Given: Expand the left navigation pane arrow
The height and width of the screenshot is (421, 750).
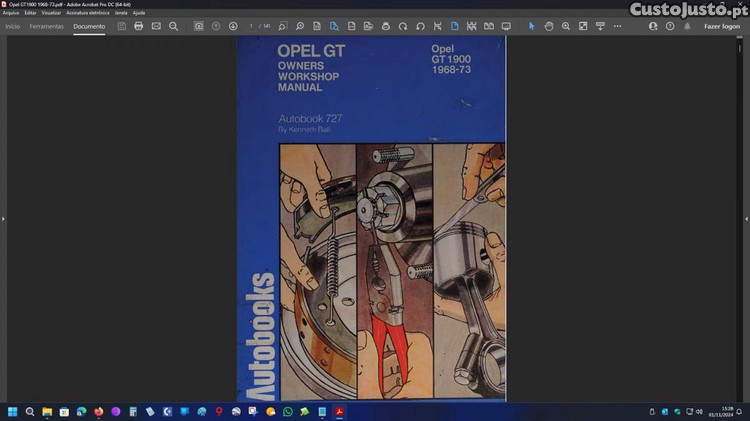Looking at the screenshot, I should pyautogui.click(x=4, y=218).
